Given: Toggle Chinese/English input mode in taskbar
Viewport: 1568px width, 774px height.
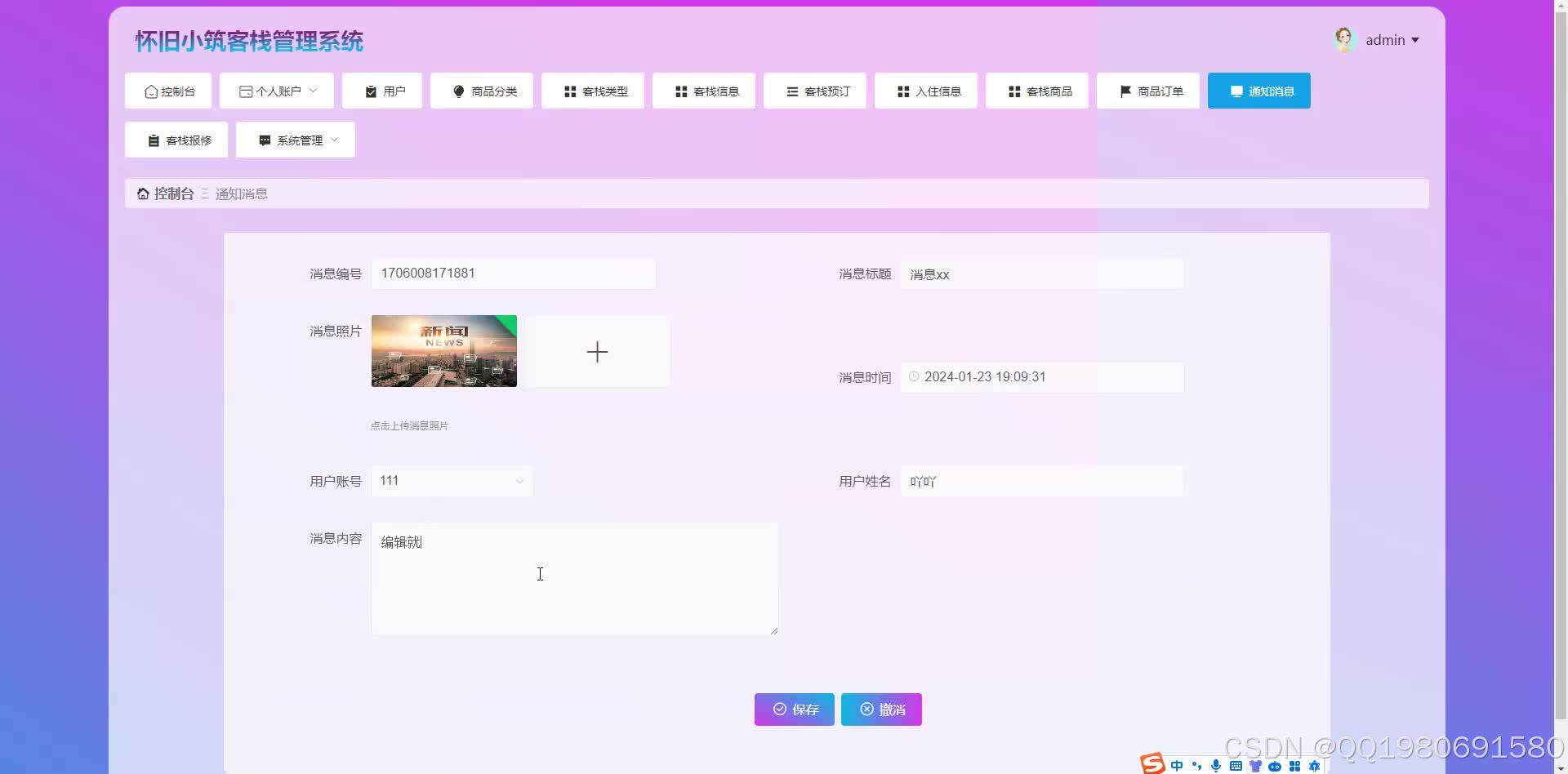Looking at the screenshot, I should (1176, 765).
